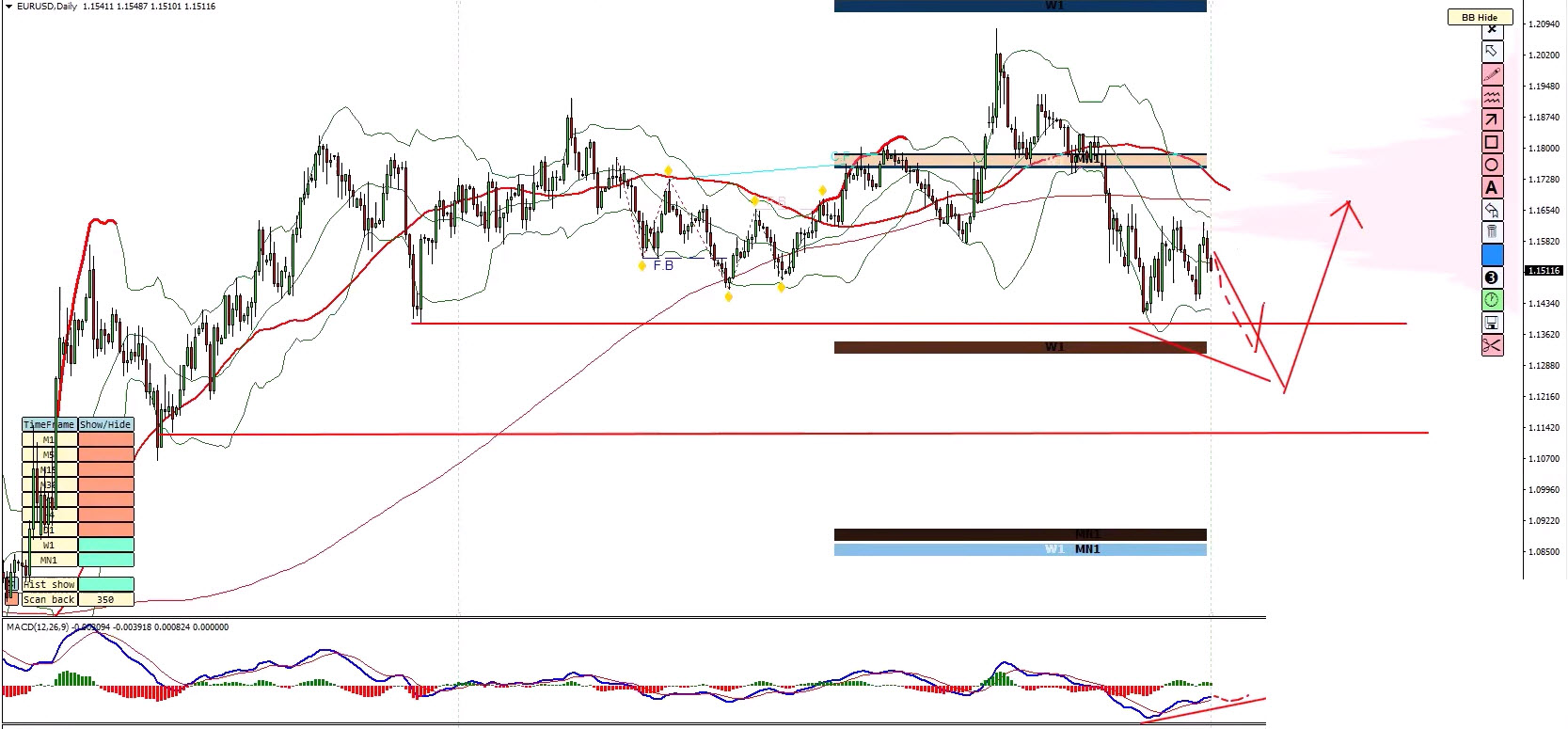Image resolution: width=1568 pixels, height=729 pixels.
Task: Click the Scan back label
Action: pos(49,599)
